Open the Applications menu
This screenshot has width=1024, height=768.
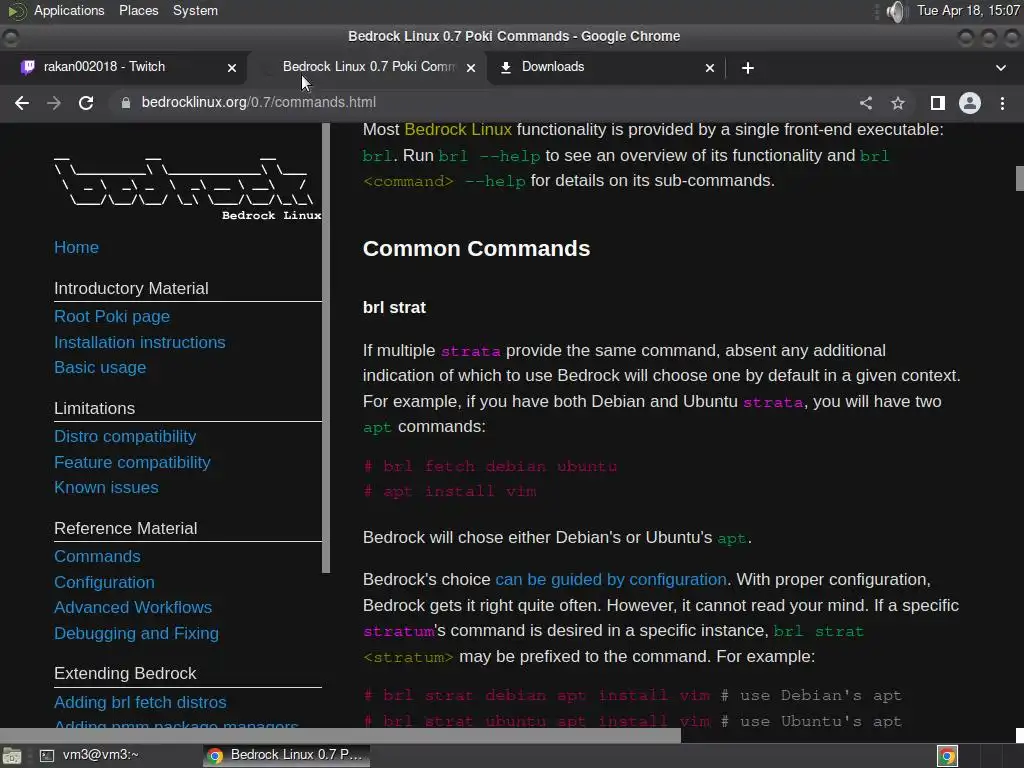coord(69,10)
